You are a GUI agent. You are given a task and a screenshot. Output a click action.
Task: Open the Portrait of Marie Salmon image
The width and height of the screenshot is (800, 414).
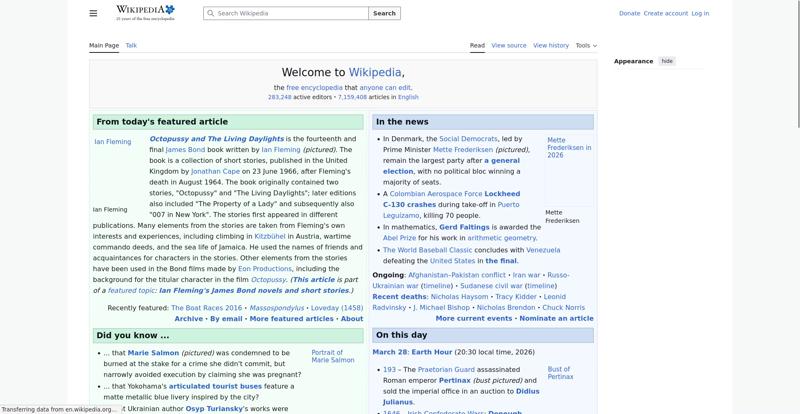point(332,356)
